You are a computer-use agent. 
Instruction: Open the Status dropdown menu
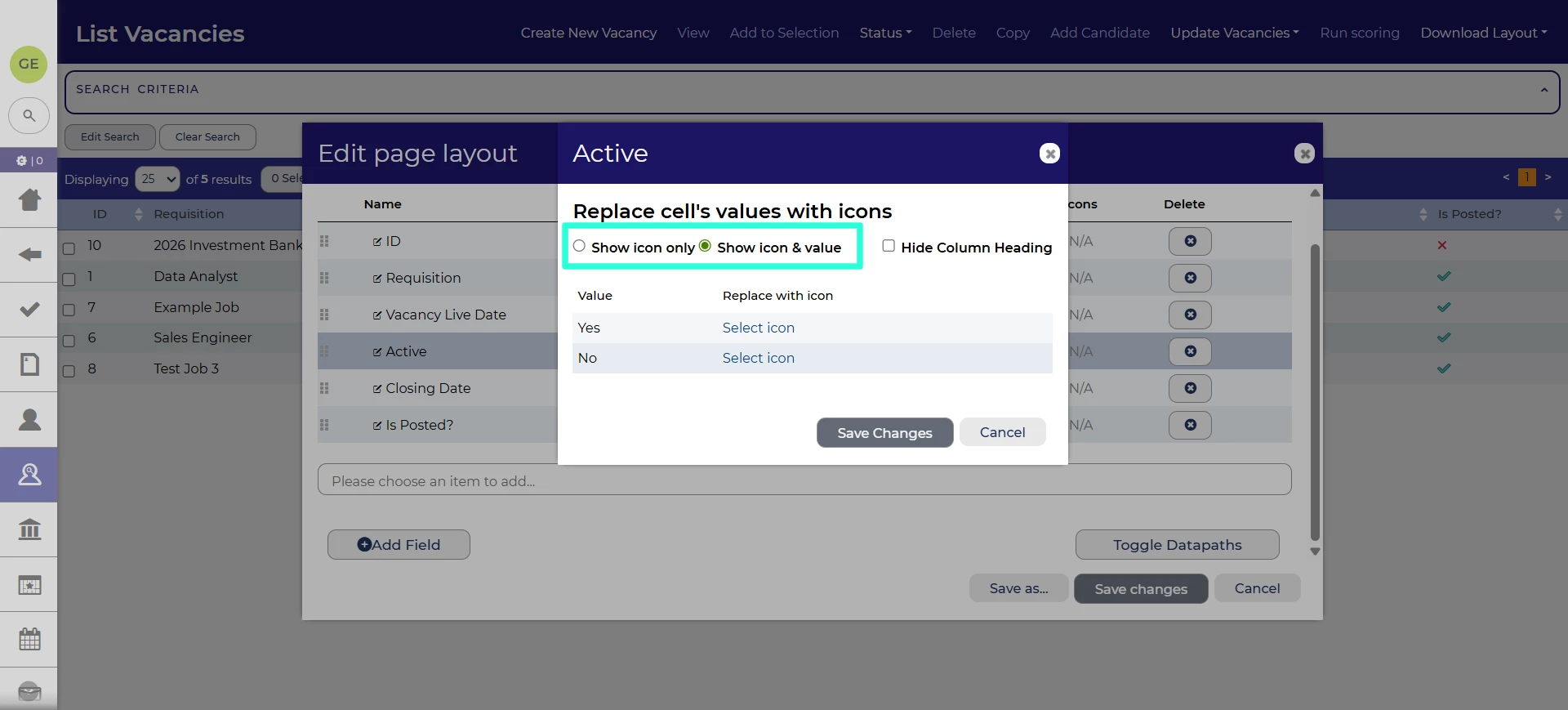(x=885, y=33)
